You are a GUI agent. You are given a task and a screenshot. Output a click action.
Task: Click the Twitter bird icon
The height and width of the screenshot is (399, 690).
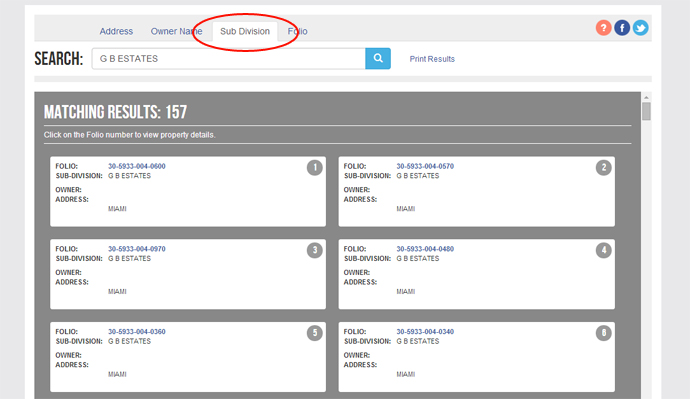click(x=640, y=28)
